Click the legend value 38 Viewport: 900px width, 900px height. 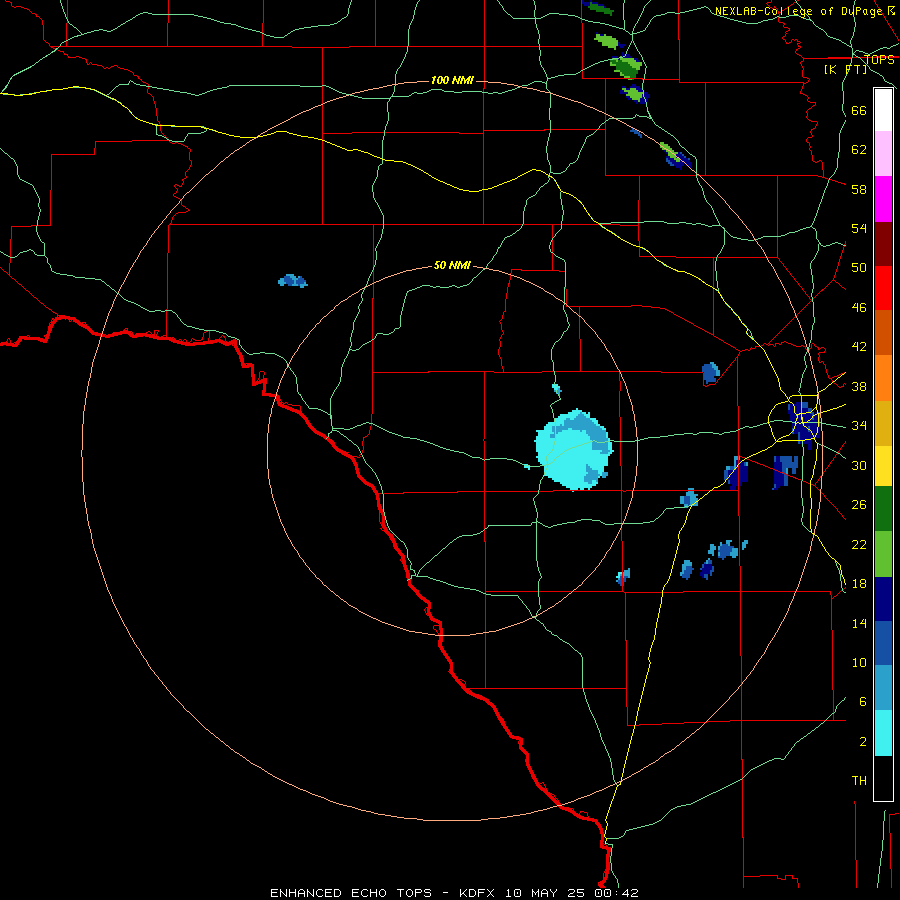pos(859,387)
